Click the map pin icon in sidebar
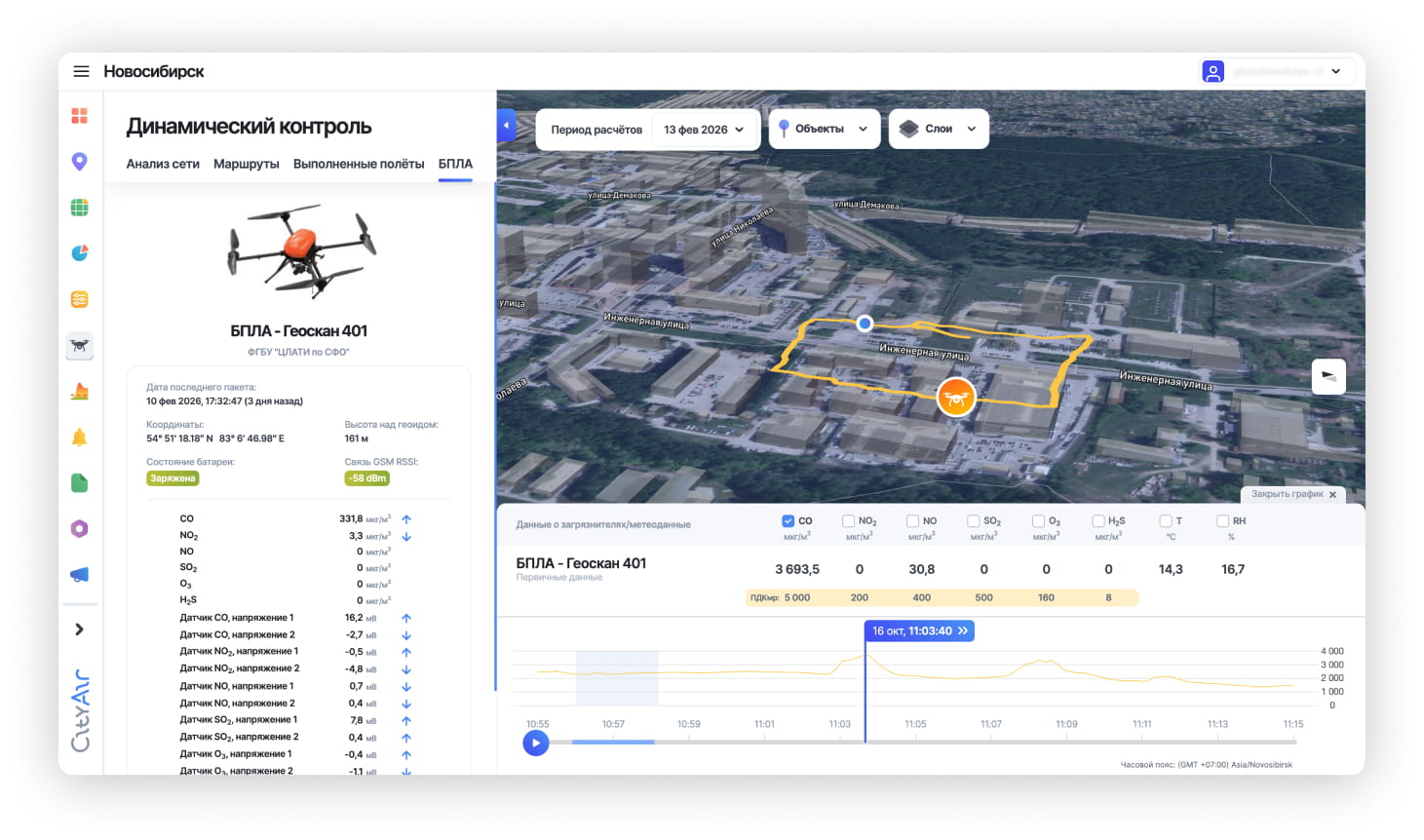Viewport: 1424px width, 840px height. tap(80, 161)
